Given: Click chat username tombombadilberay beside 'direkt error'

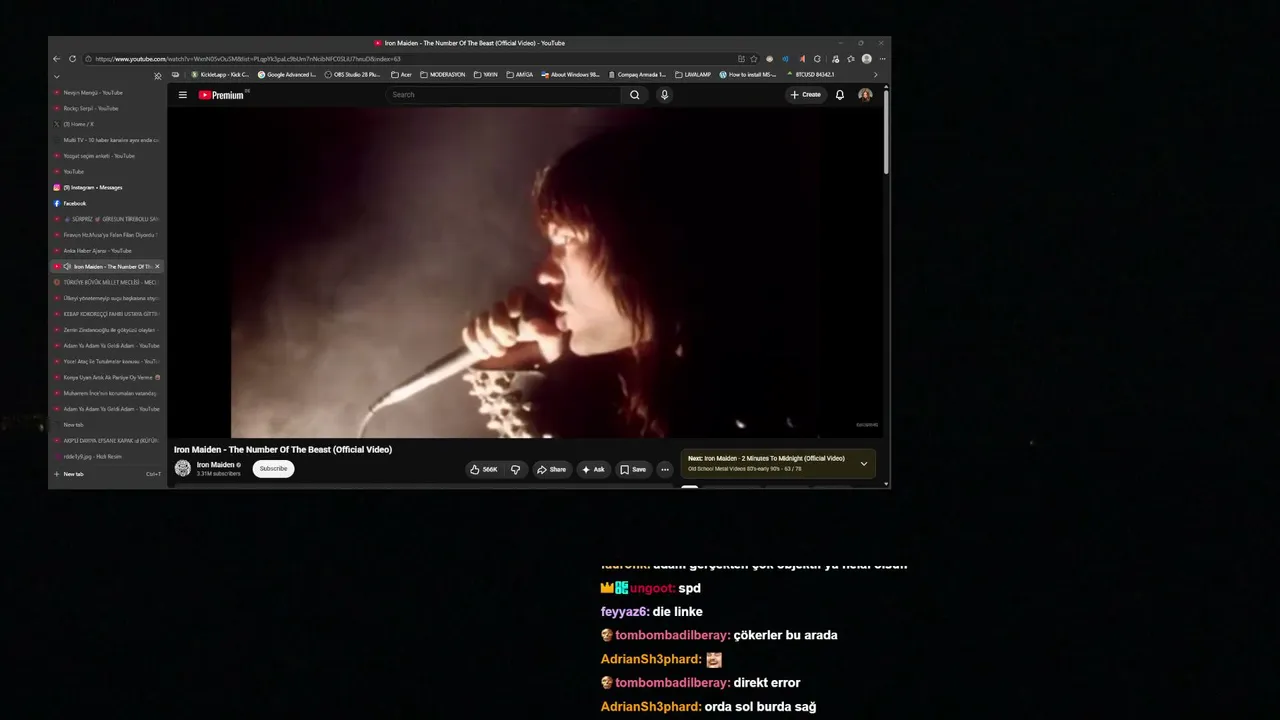Looking at the screenshot, I should (672, 683).
